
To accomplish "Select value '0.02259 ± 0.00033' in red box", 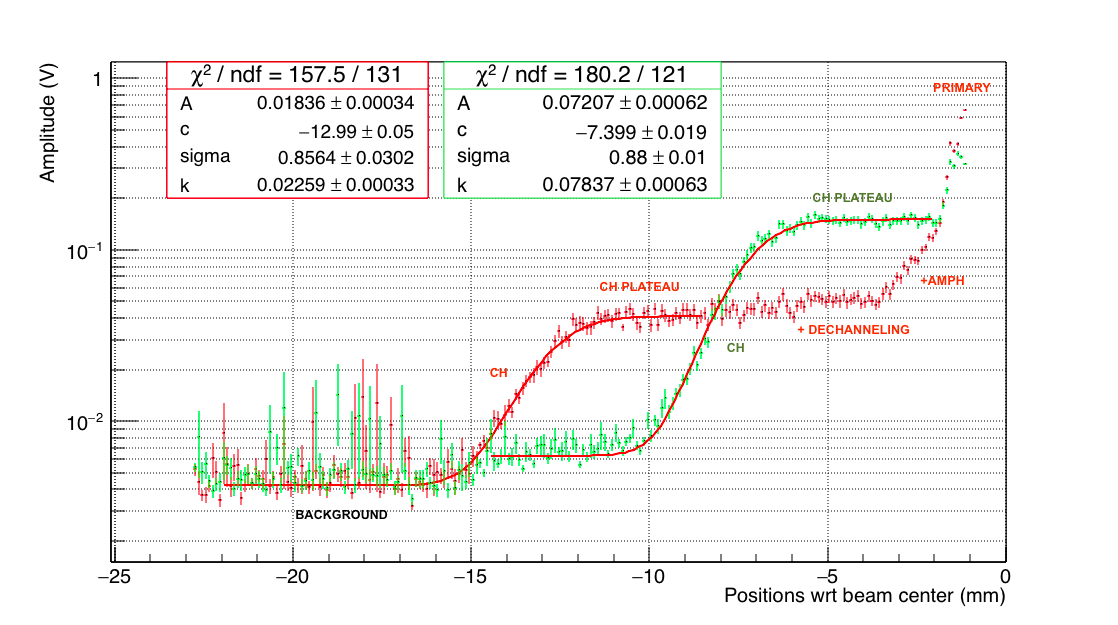I will (336, 185).
